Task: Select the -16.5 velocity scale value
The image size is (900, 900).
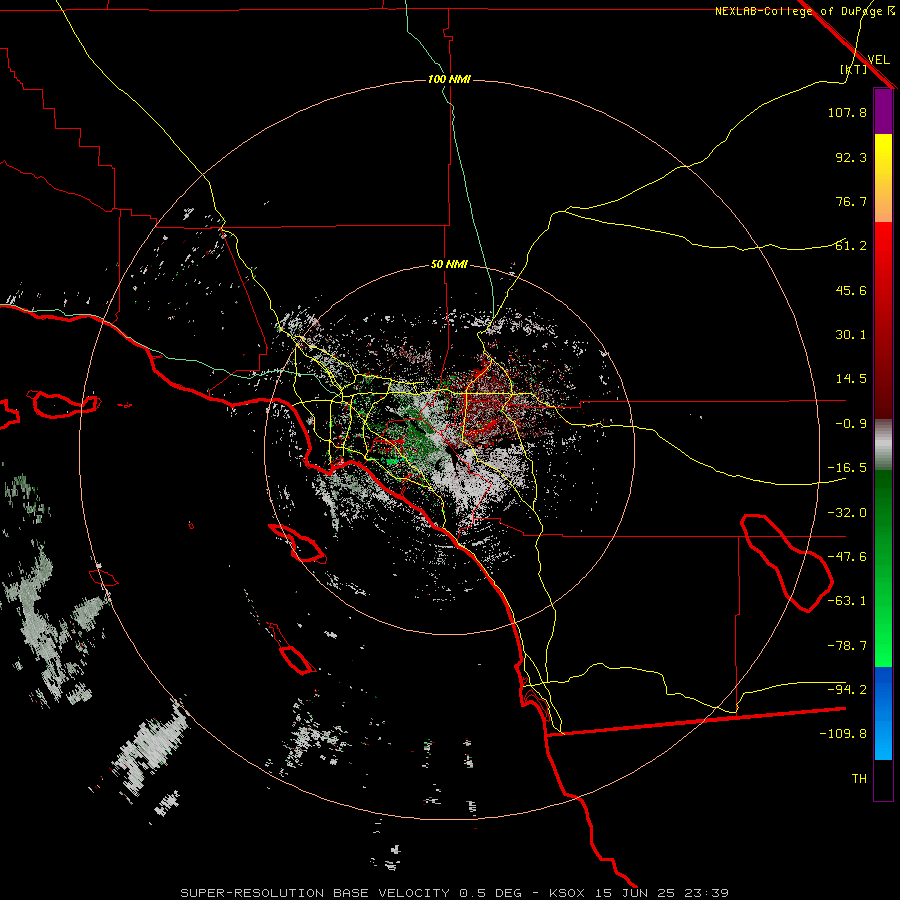Action: pyautogui.click(x=847, y=468)
